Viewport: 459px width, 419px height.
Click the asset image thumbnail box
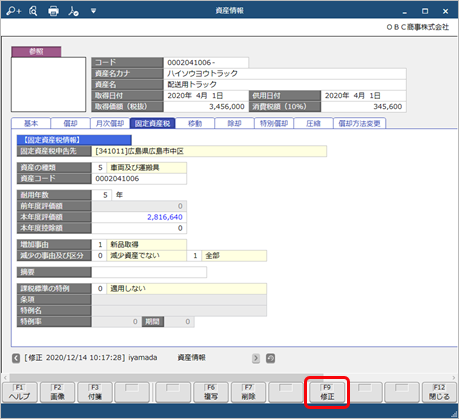click(x=48, y=84)
